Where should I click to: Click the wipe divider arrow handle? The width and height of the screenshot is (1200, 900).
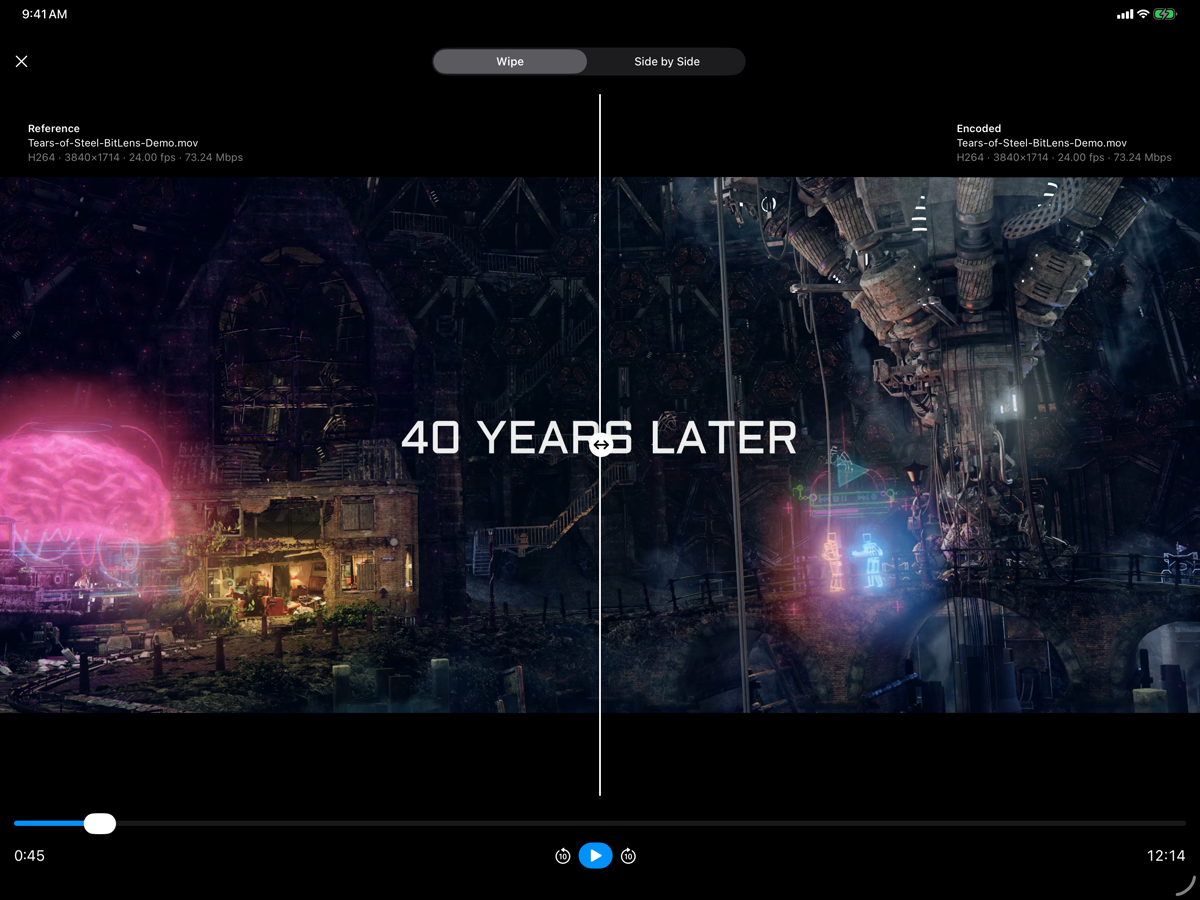pos(601,445)
